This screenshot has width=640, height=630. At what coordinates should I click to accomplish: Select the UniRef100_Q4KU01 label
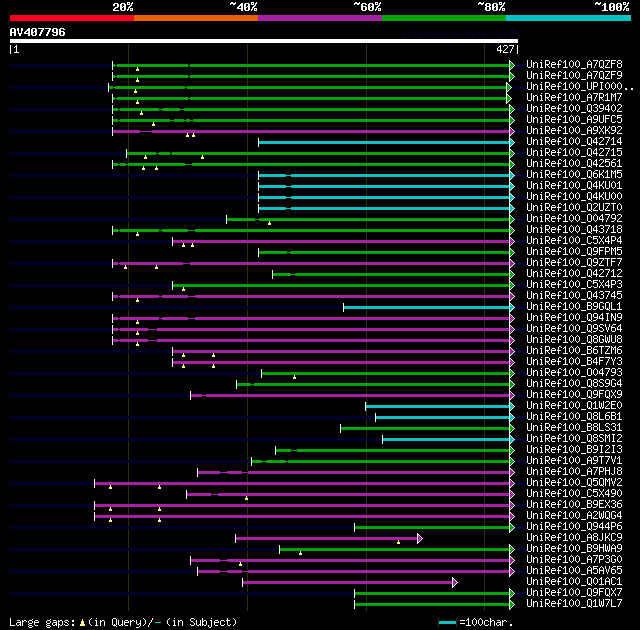574,186
